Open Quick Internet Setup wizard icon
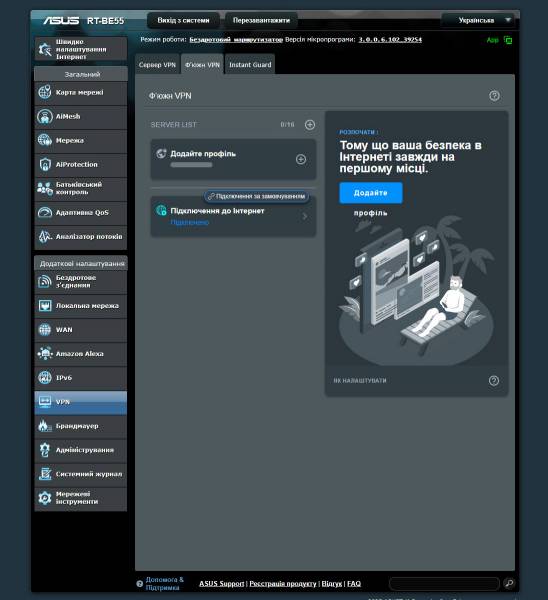Viewport: 548px width, 600px height. point(45,49)
